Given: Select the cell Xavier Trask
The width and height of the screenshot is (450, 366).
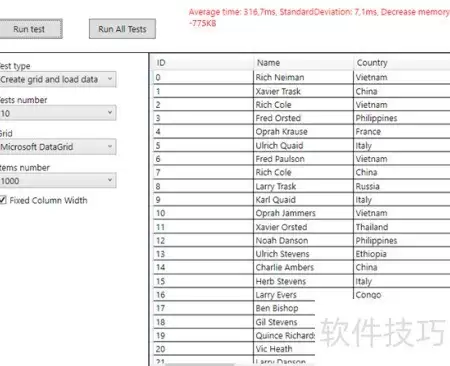Looking at the screenshot, I should (303, 91).
